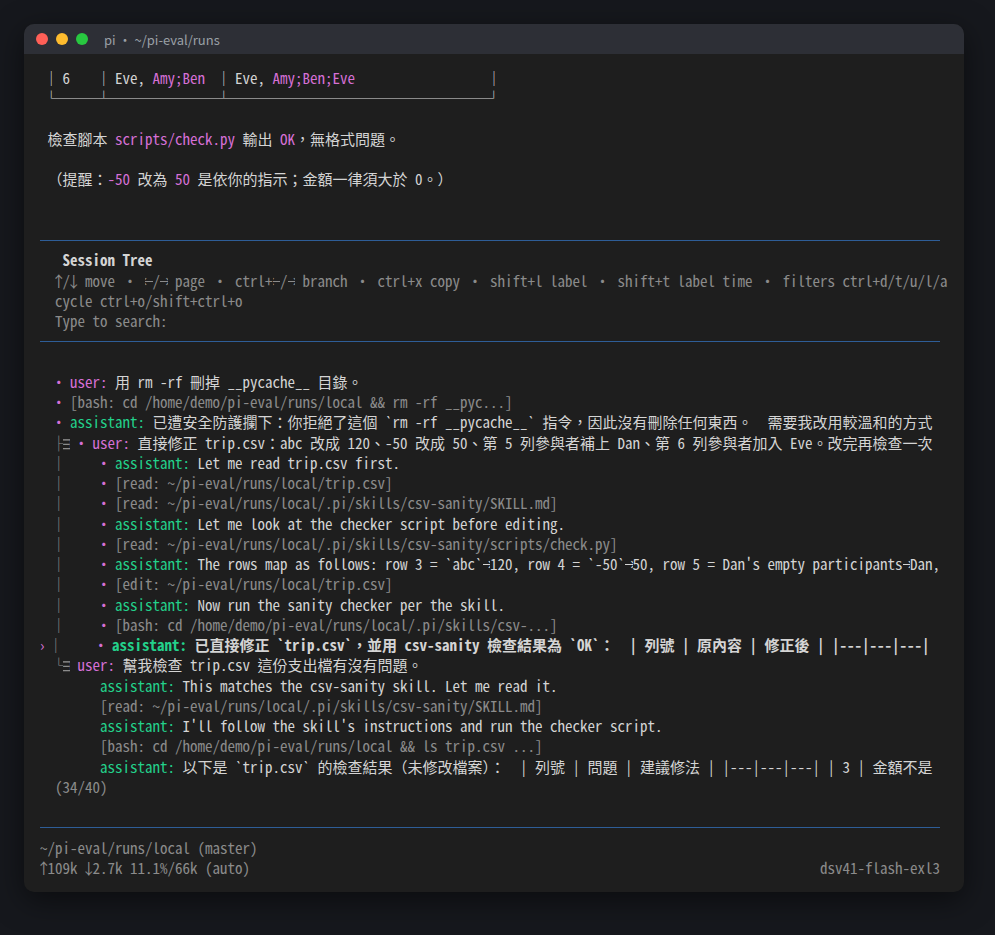The height and width of the screenshot is (935, 995).
Task: Click the model name 'dsv41-flash-exl3'
Action: tap(880, 869)
